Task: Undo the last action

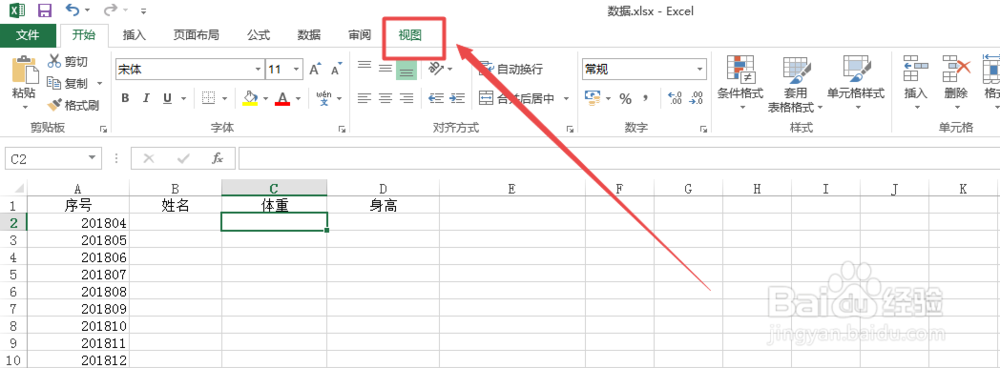Action: (73, 10)
